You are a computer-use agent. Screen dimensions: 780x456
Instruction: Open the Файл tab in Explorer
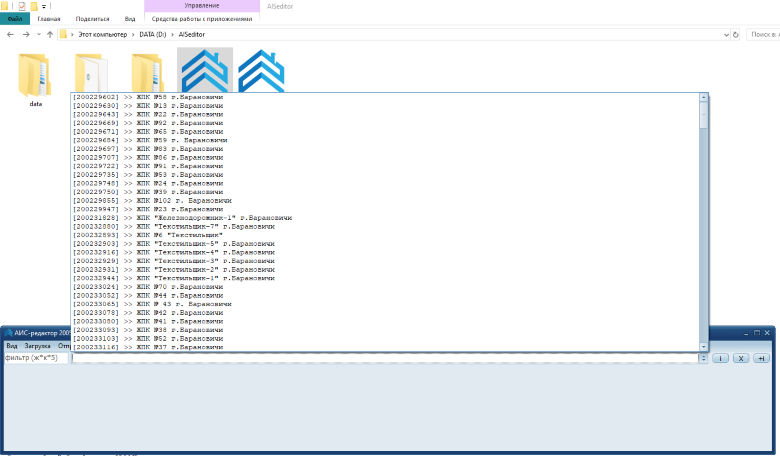tap(15, 18)
